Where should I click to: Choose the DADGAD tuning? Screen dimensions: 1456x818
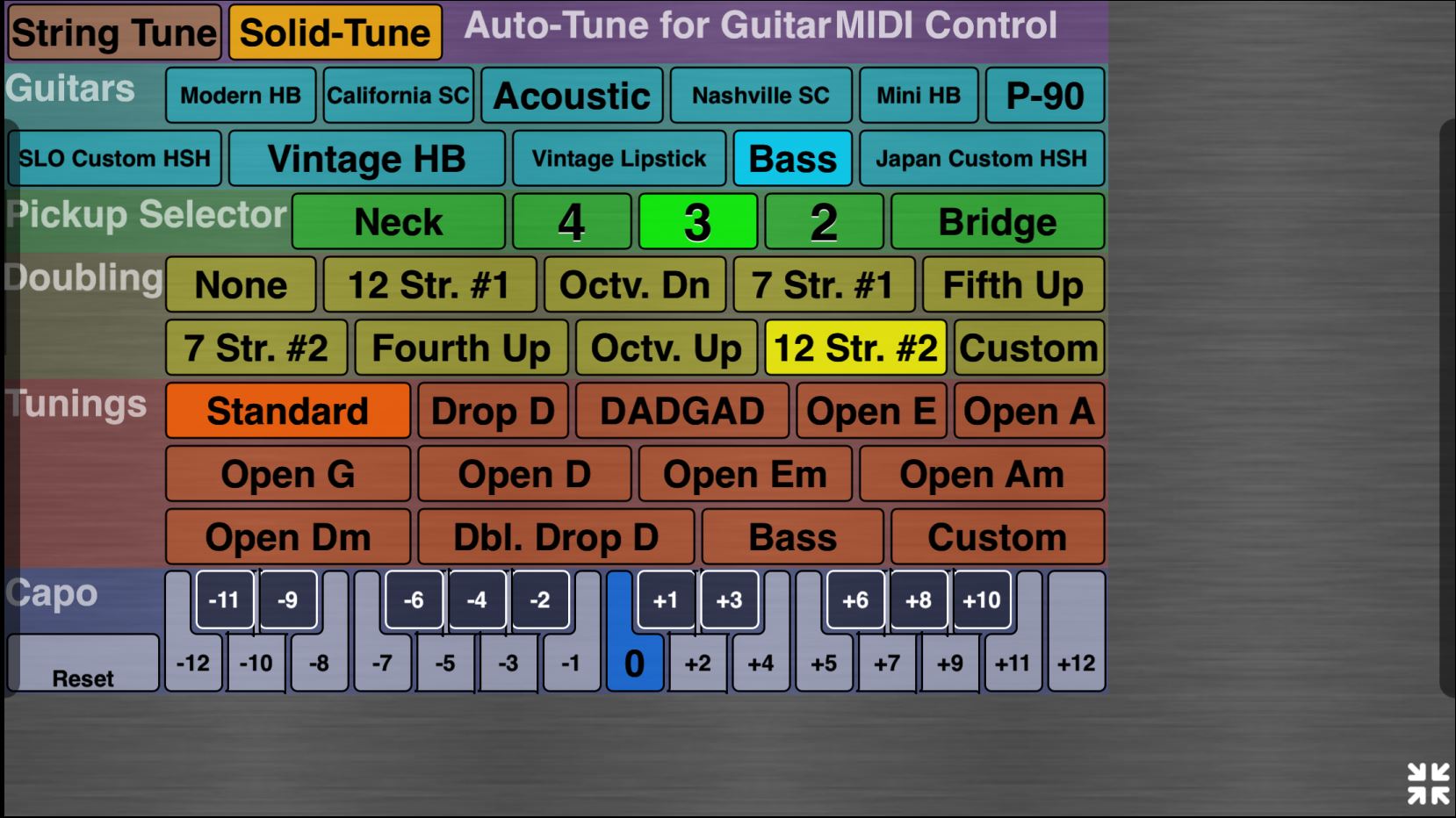tap(682, 411)
